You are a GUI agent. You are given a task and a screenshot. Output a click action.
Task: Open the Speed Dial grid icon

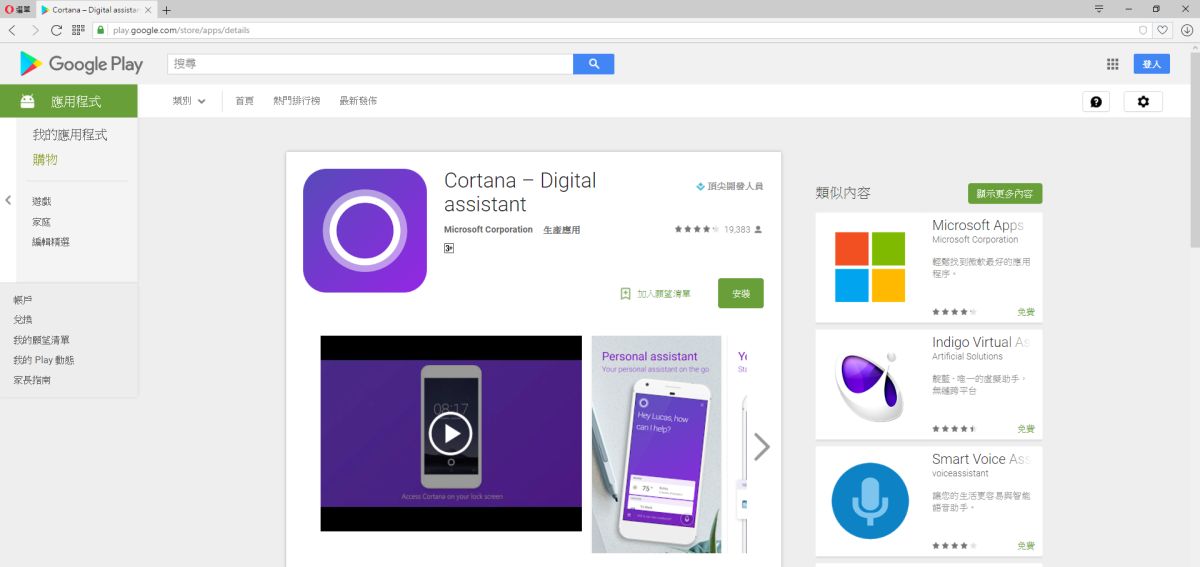coord(78,30)
